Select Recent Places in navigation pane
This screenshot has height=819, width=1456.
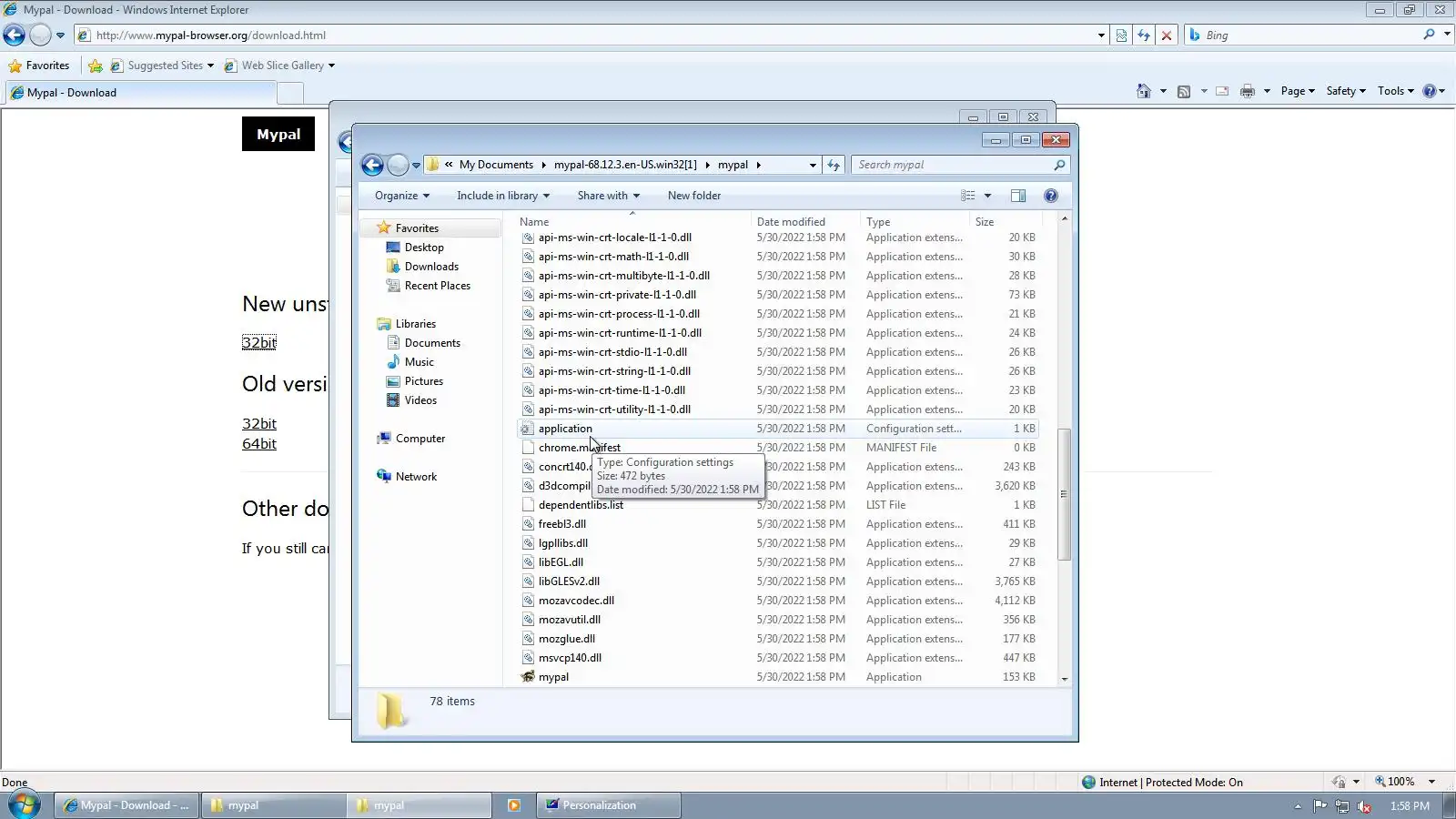438,286
